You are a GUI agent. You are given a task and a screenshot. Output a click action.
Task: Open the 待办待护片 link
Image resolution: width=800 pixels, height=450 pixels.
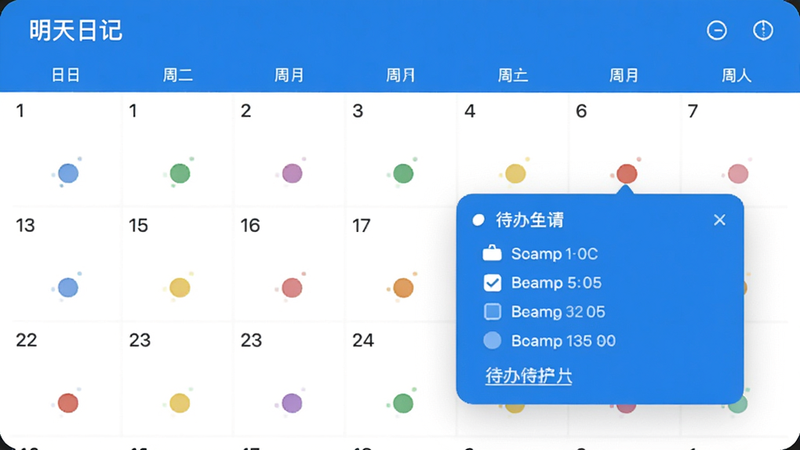pos(529,376)
